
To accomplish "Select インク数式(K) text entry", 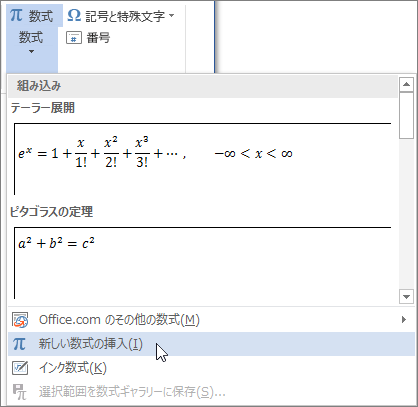I will coord(73,368).
